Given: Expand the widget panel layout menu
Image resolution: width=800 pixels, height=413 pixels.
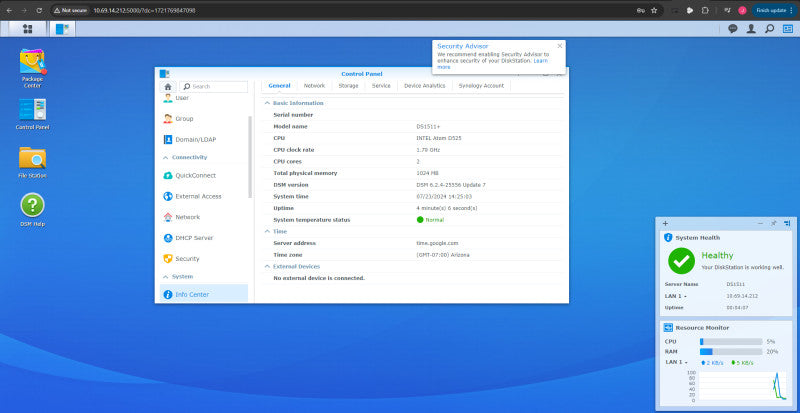Looking at the screenshot, I should (x=787, y=223).
